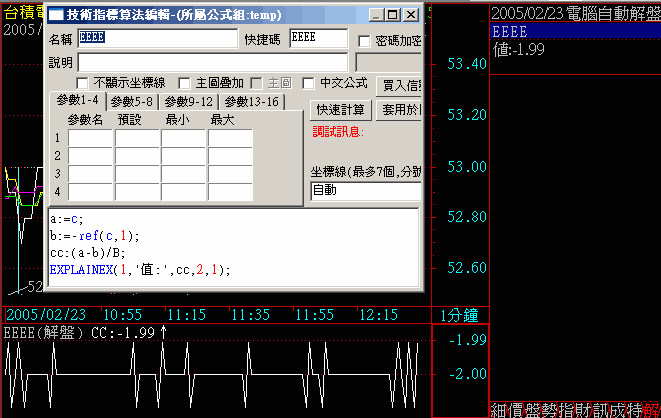Click the 套用於 button
661x418 pixels.
point(399,109)
